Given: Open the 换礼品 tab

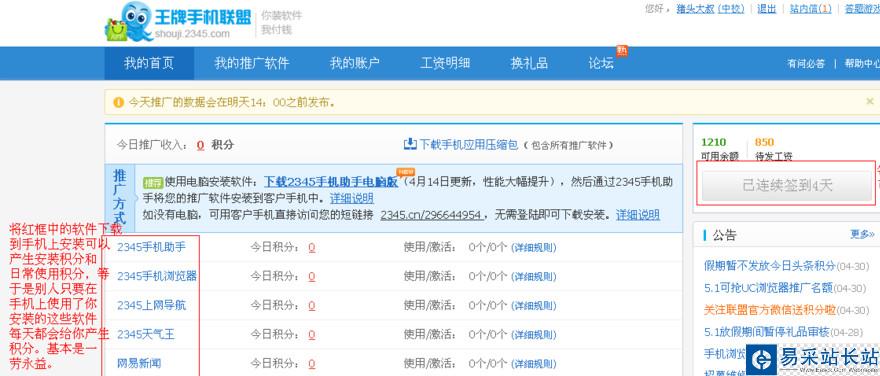Looking at the screenshot, I should coord(529,63).
